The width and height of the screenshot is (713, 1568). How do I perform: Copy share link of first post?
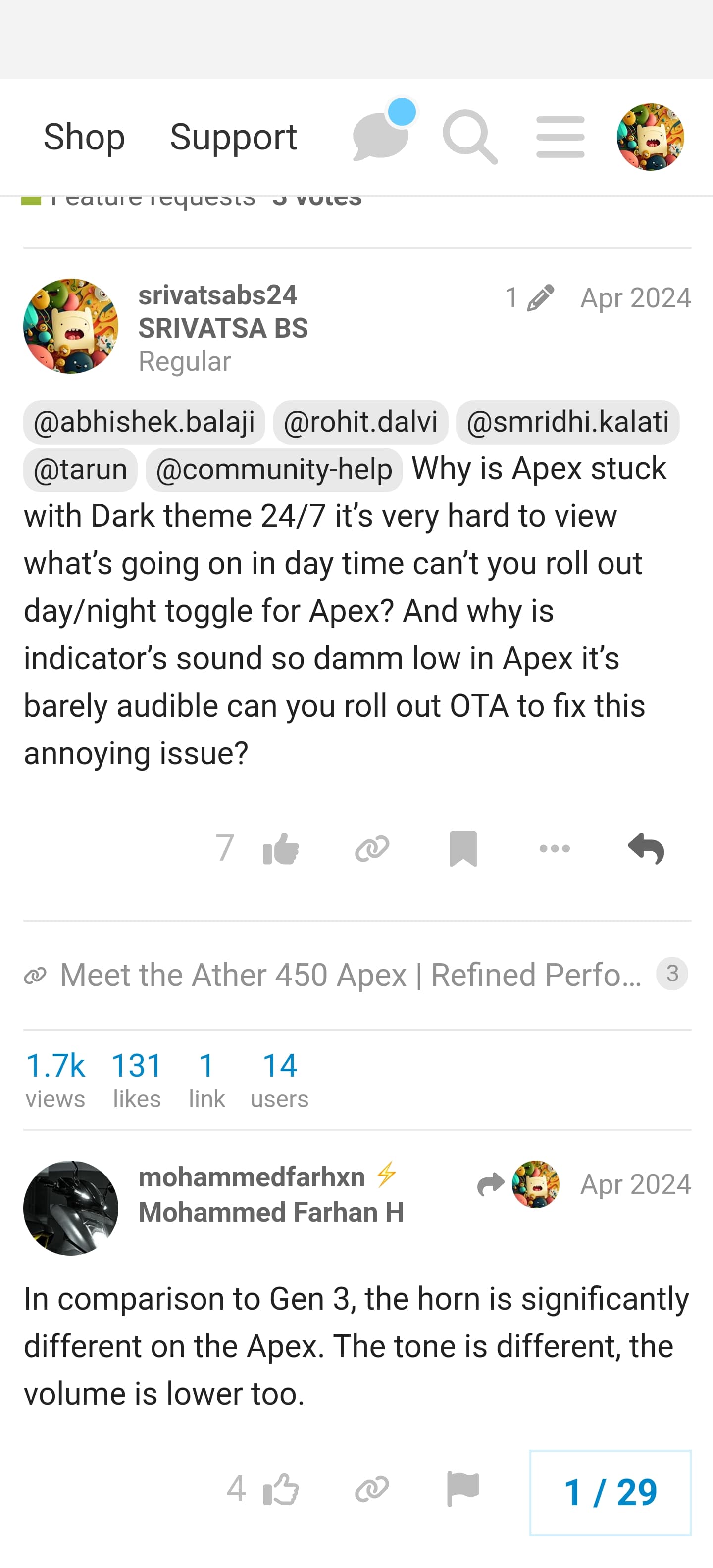(372, 848)
